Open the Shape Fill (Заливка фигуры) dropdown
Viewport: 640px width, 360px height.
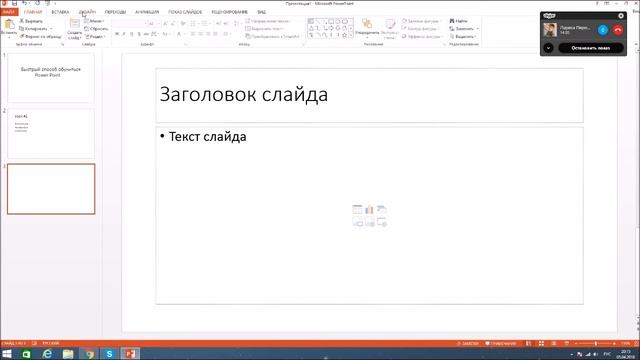pos(421,21)
